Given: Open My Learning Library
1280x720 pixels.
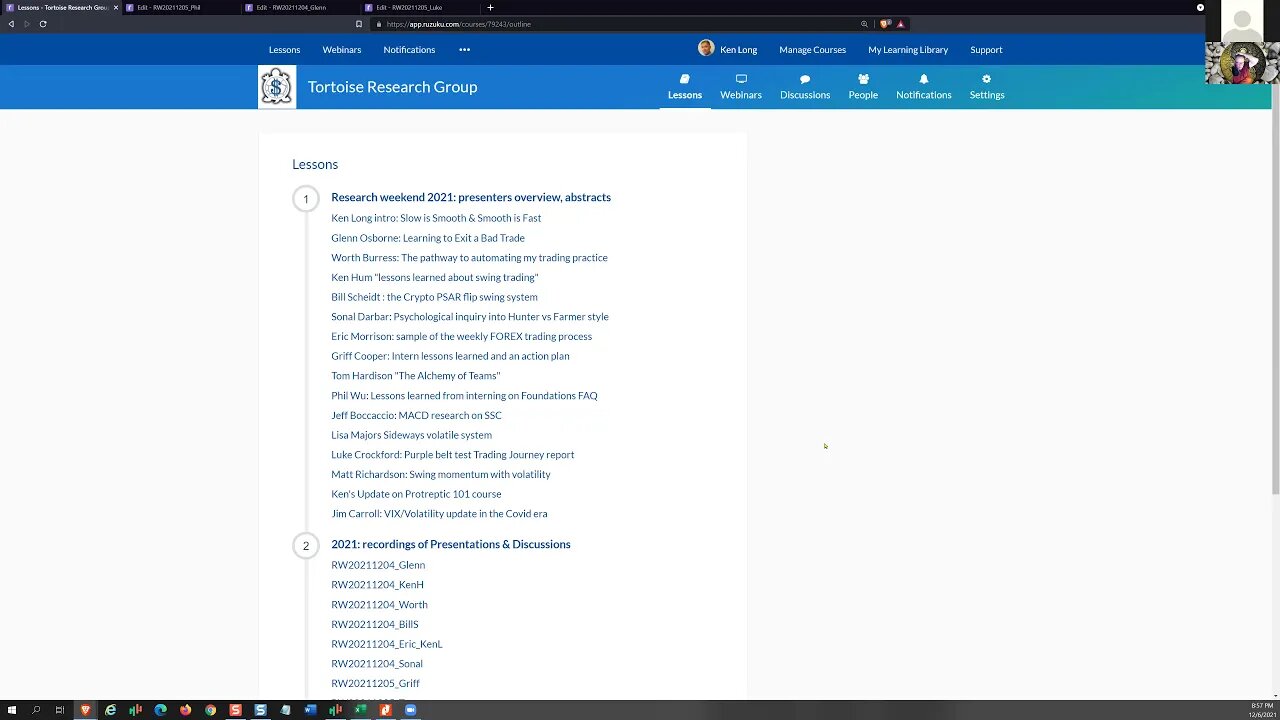Looking at the screenshot, I should tap(908, 49).
